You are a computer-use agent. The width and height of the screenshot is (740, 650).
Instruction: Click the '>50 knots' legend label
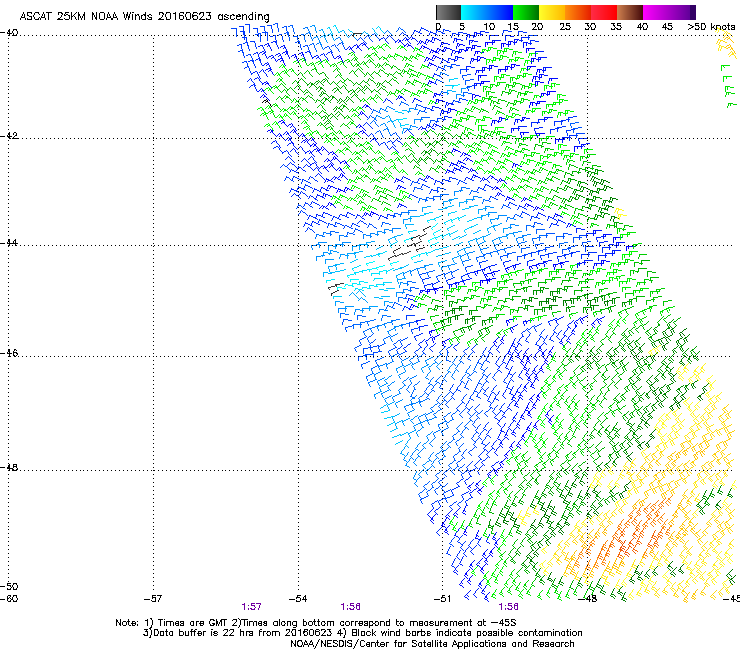tap(711, 27)
